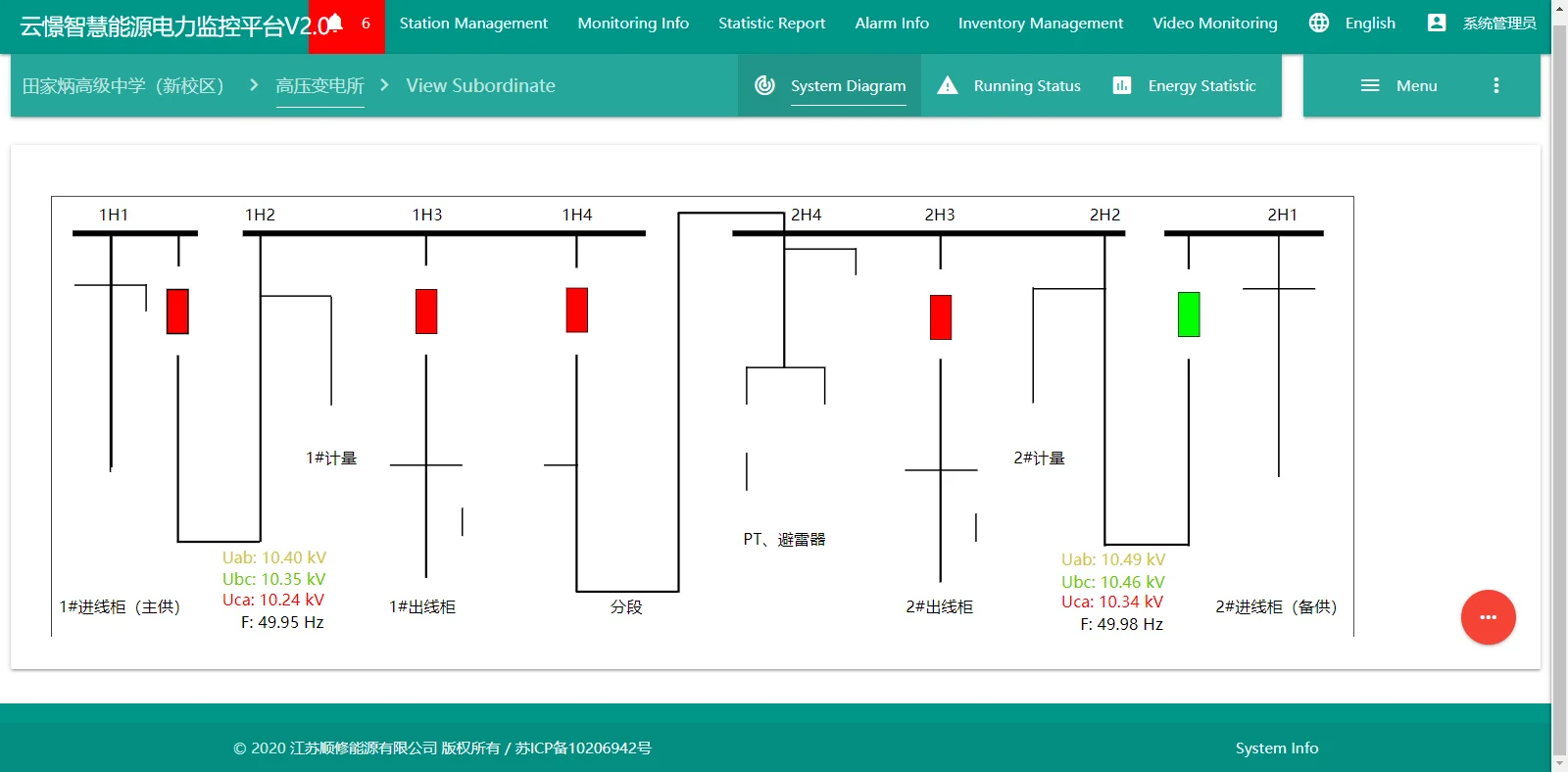This screenshot has height=772, width=1568.
Task: Click the footer copyright 江苏顺修能源有限公司 text
Action: pyautogui.click(x=364, y=748)
